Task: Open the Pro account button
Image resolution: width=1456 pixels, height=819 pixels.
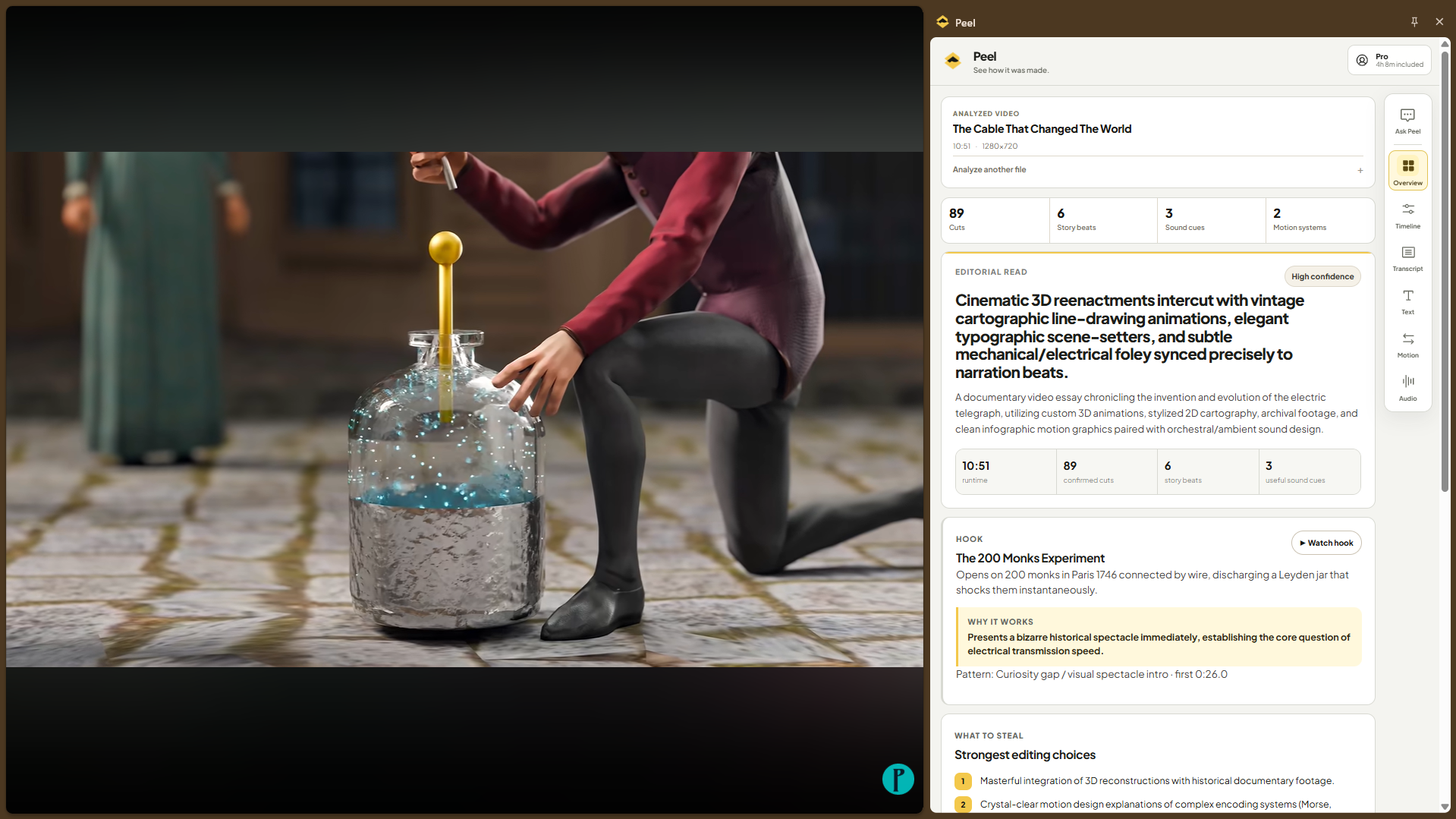Action: click(1389, 60)
